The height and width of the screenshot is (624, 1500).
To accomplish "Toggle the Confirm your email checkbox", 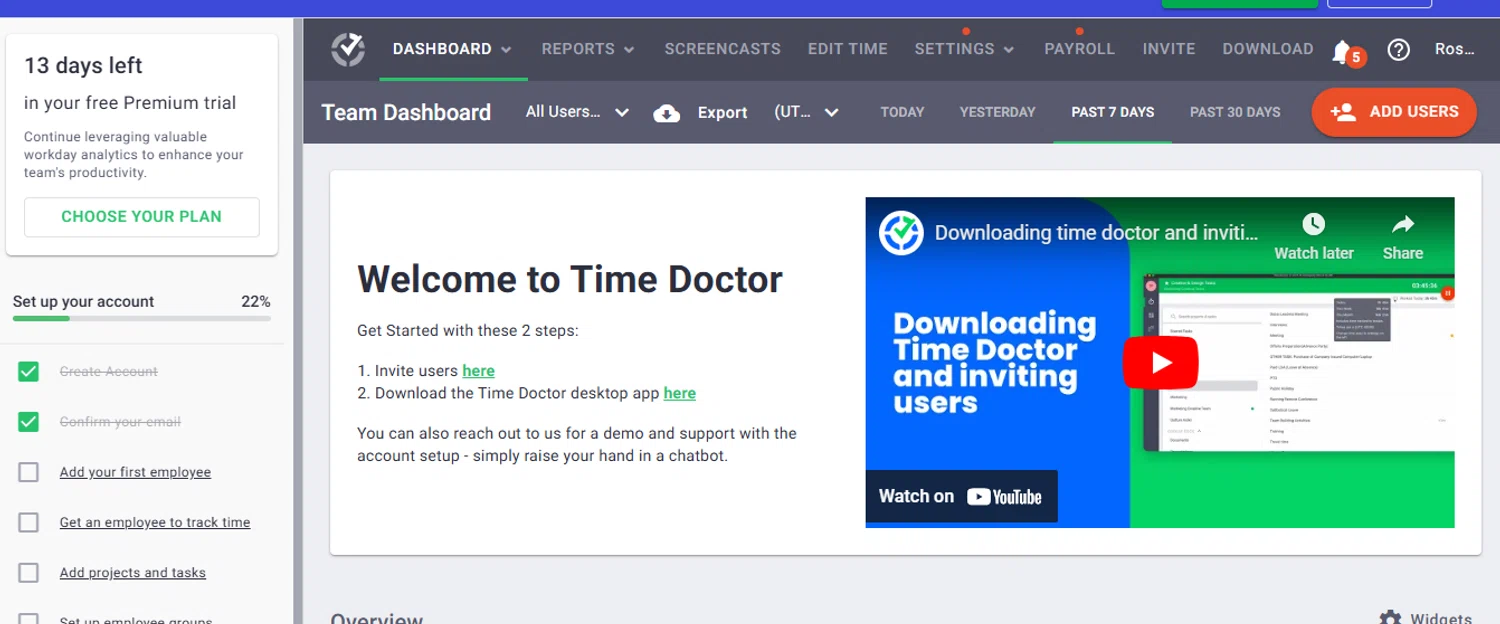I will tap(29, 422).
